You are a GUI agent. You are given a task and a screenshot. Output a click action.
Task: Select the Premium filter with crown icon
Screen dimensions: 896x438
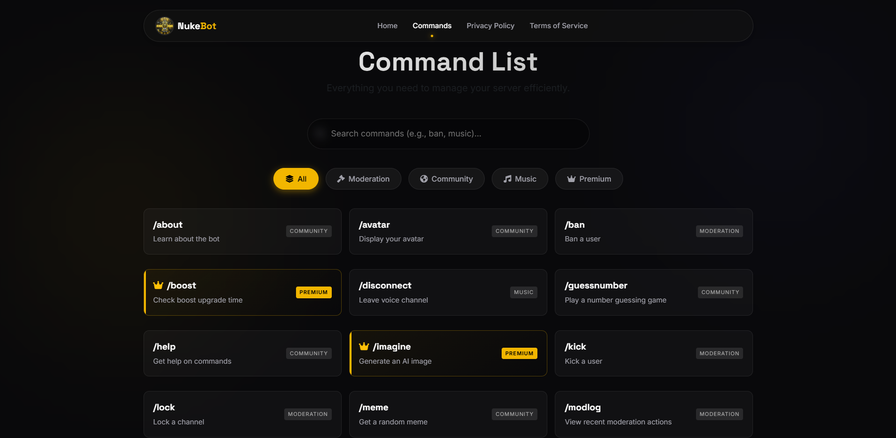(589, 179)
